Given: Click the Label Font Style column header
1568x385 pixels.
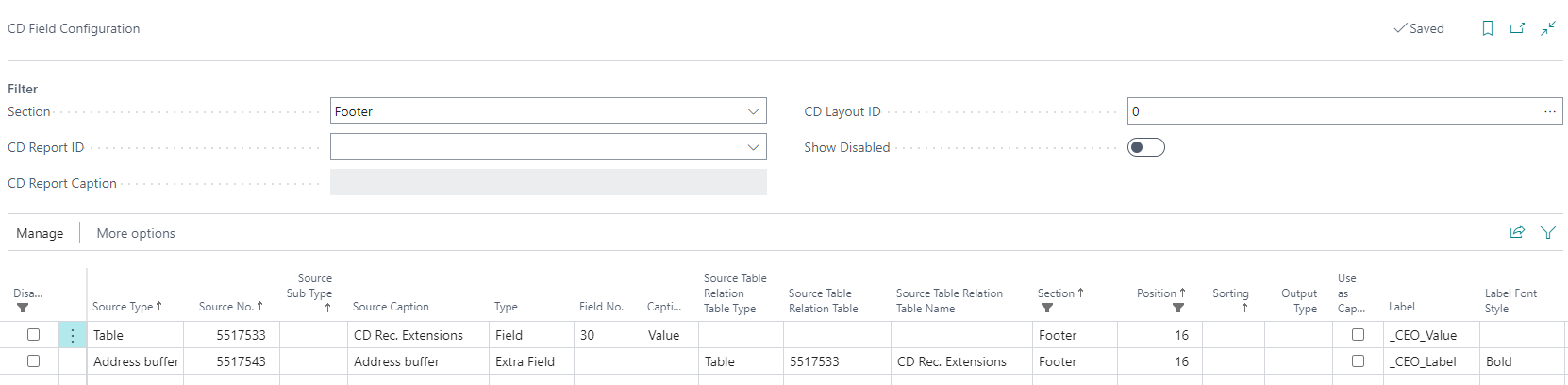Looking at the screenshot, I should pyautogui.click(x=1510, y=300).
